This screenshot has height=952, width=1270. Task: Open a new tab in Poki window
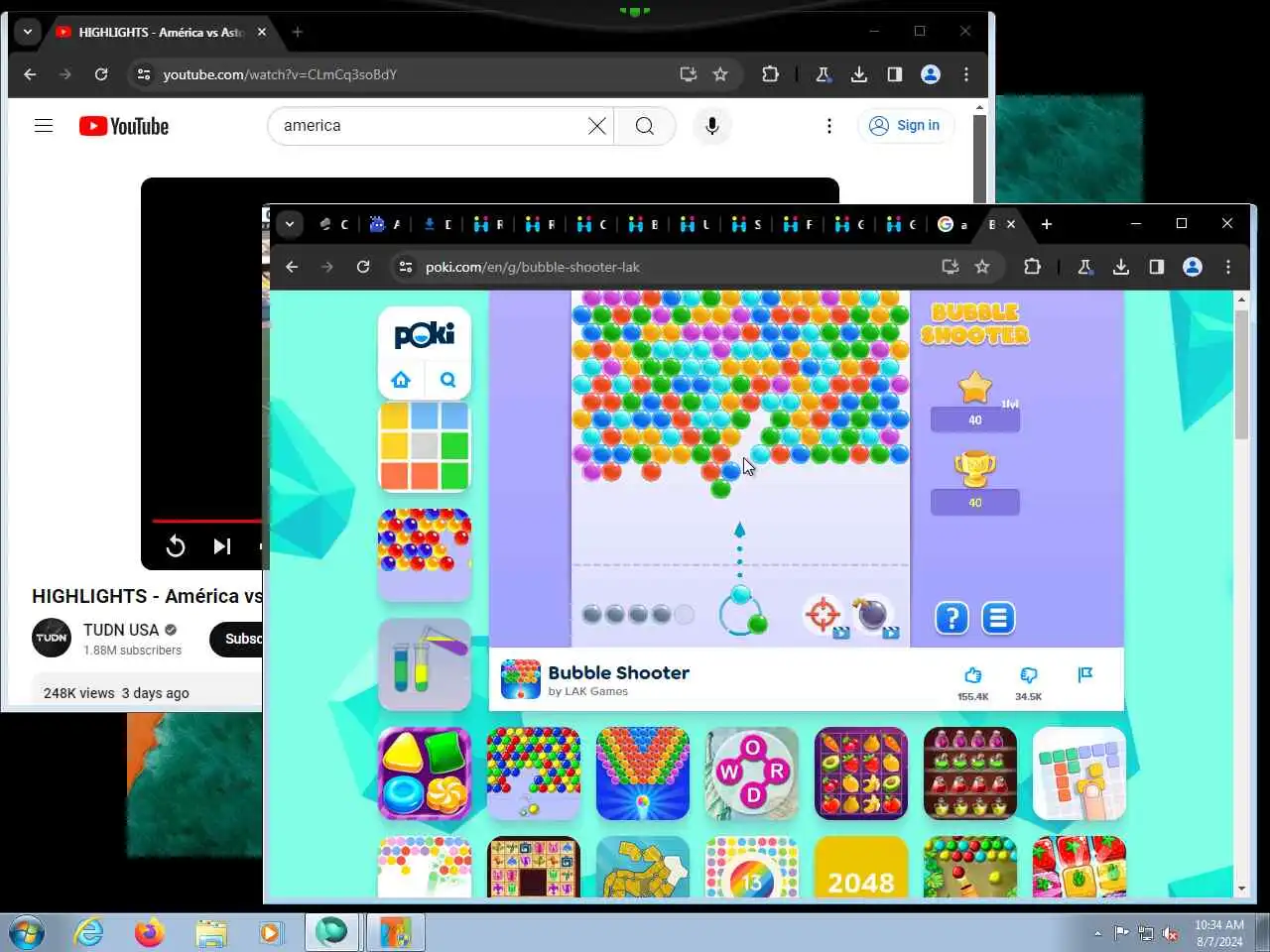pos(1047,224)
